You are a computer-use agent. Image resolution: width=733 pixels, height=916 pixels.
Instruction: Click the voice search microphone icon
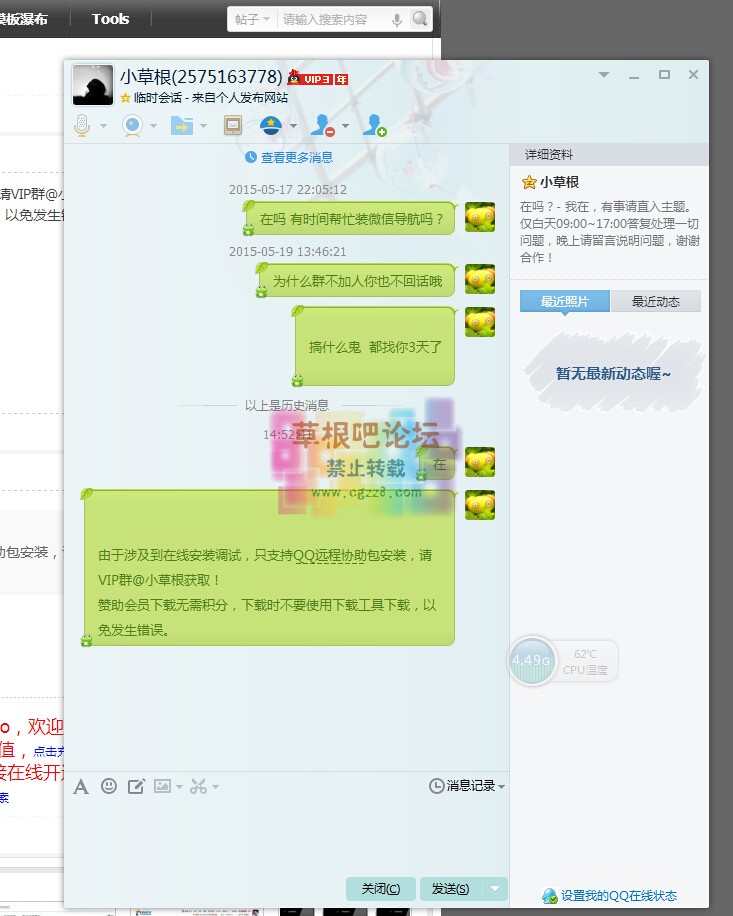click(x=397, y=20)
